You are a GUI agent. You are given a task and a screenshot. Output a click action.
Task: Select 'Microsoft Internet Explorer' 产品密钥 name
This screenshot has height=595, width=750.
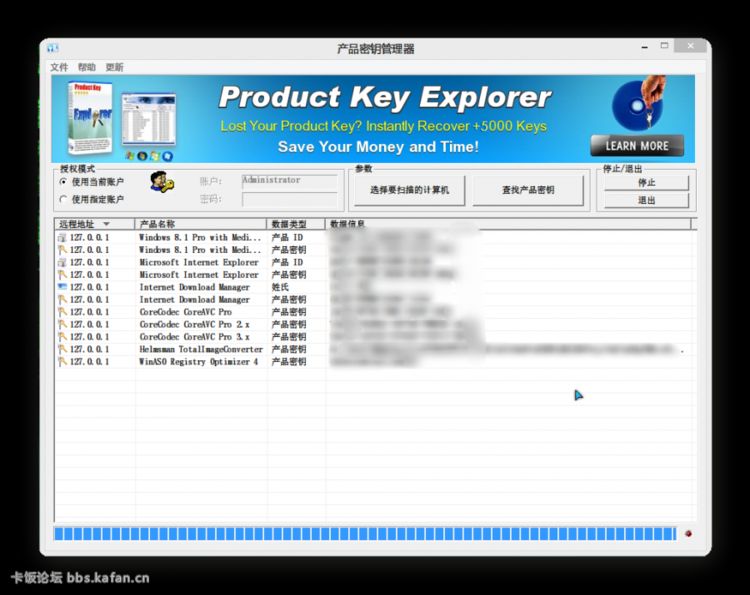(x=199, y=275)
